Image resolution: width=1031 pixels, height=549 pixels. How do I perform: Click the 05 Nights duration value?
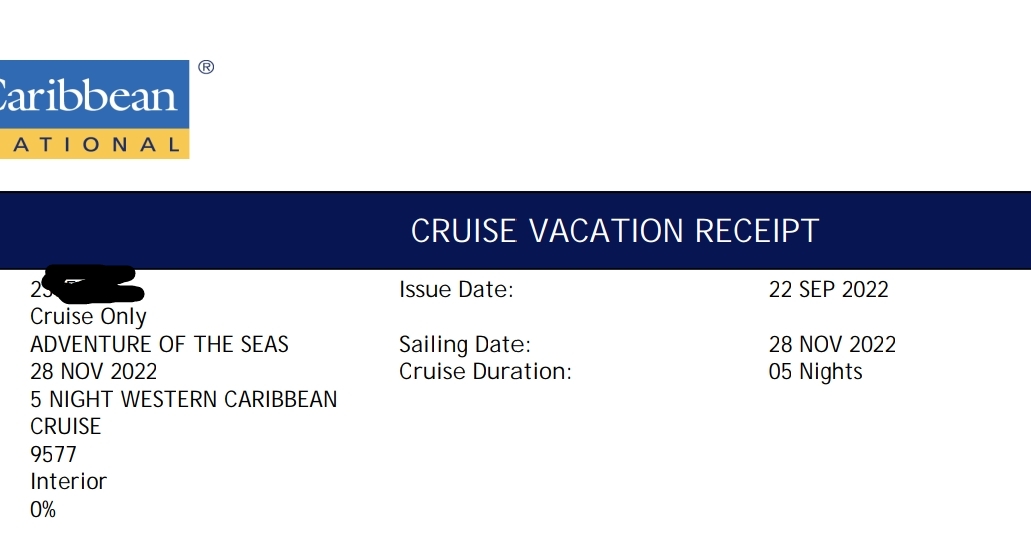pyautogui.click(x=815, y=371)
